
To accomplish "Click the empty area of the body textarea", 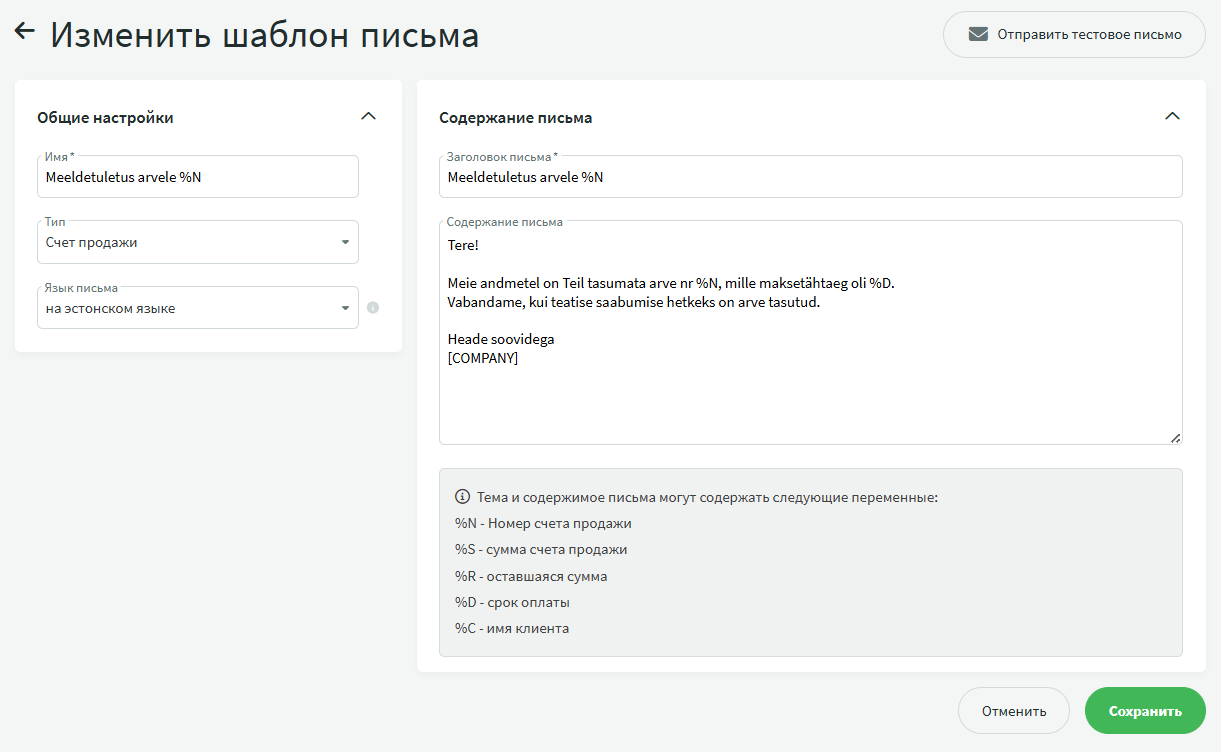I will point(810,405).
